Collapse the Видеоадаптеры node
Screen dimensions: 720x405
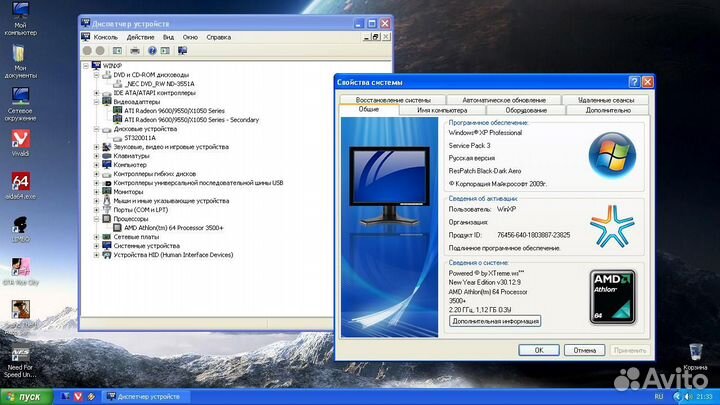[96, 102]
